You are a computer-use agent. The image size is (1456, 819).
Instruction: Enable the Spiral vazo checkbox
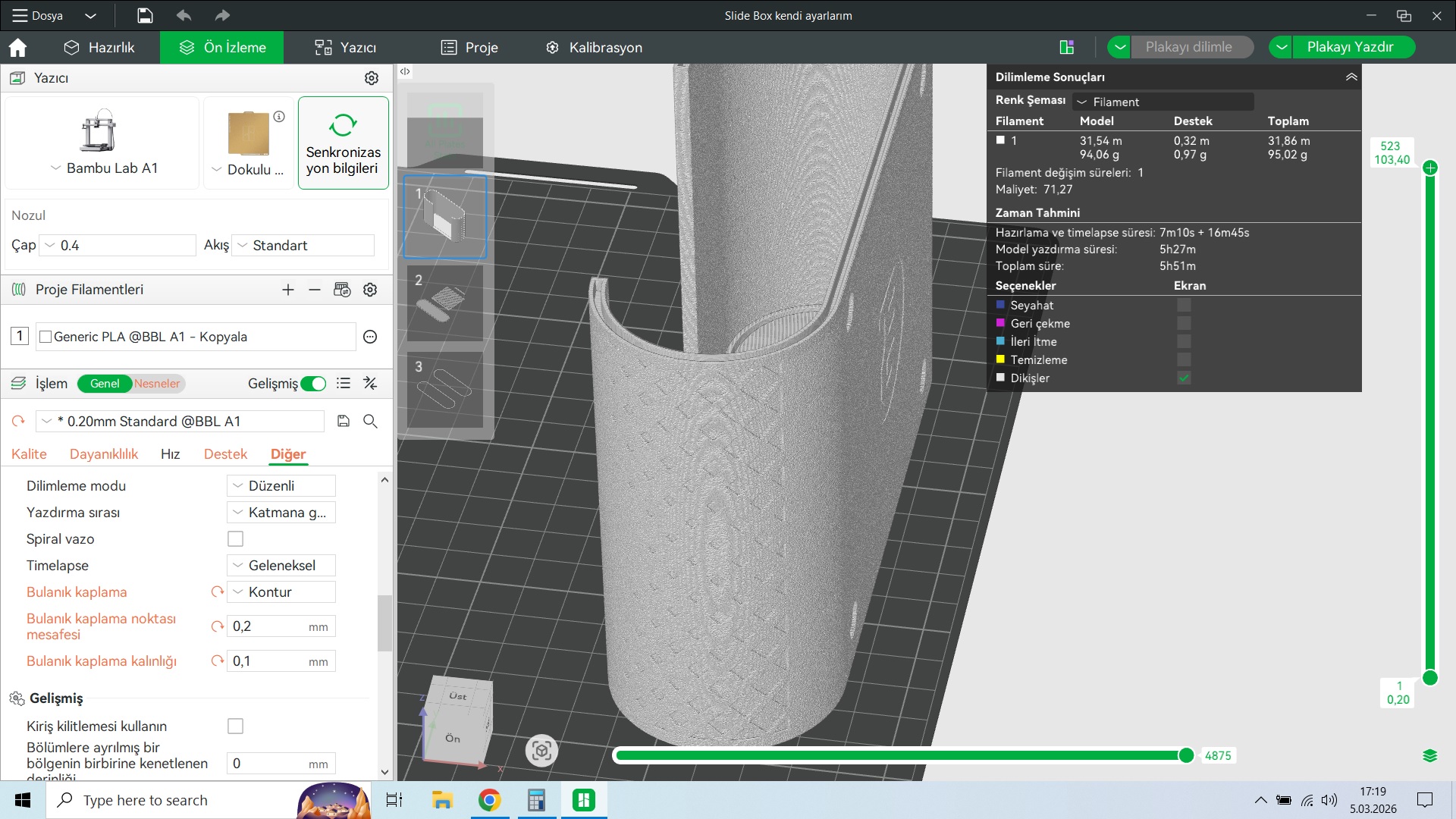coord(236,539)
